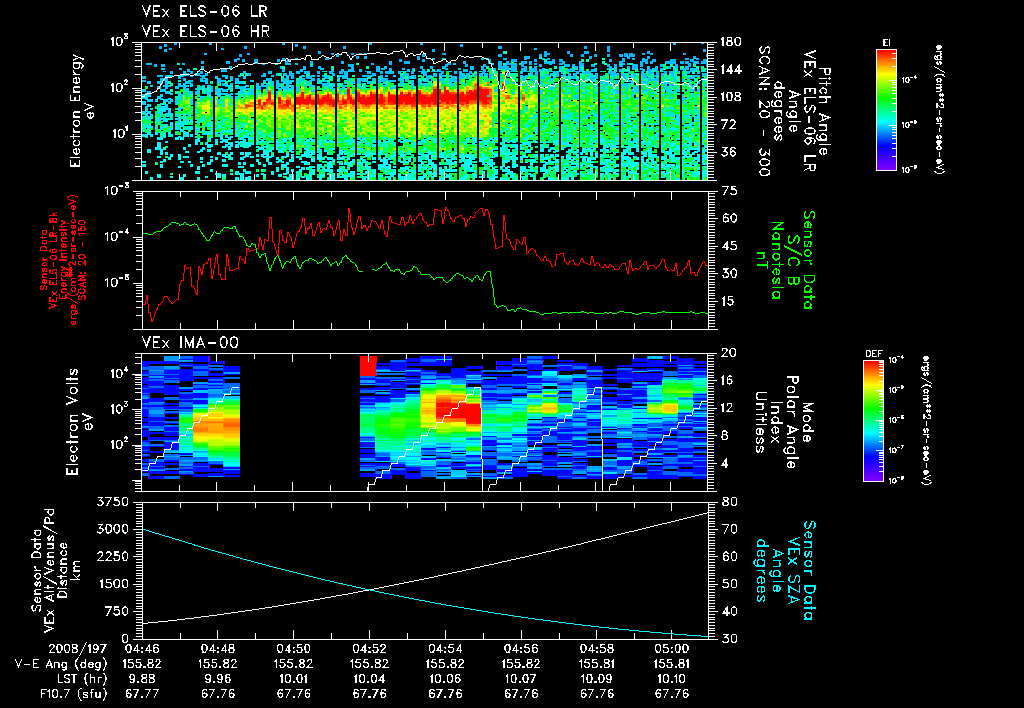Viewport: 1024px width, 708px height.
Task: Select the 'VEx ELS-06 HR' title text
Action: click(206, 31)
